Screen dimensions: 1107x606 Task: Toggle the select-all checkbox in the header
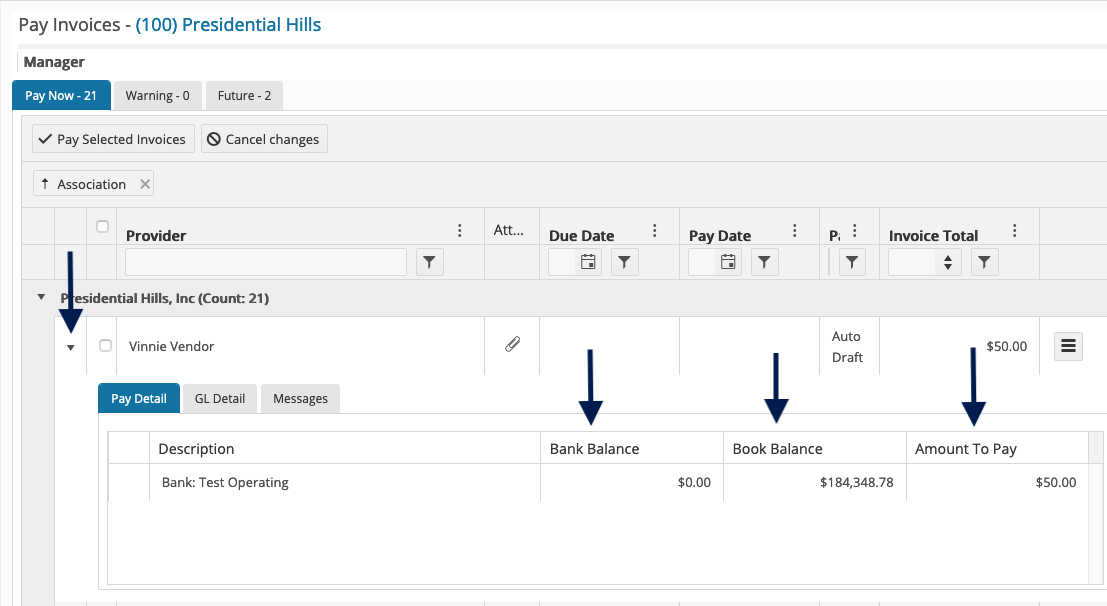point(102,227)
